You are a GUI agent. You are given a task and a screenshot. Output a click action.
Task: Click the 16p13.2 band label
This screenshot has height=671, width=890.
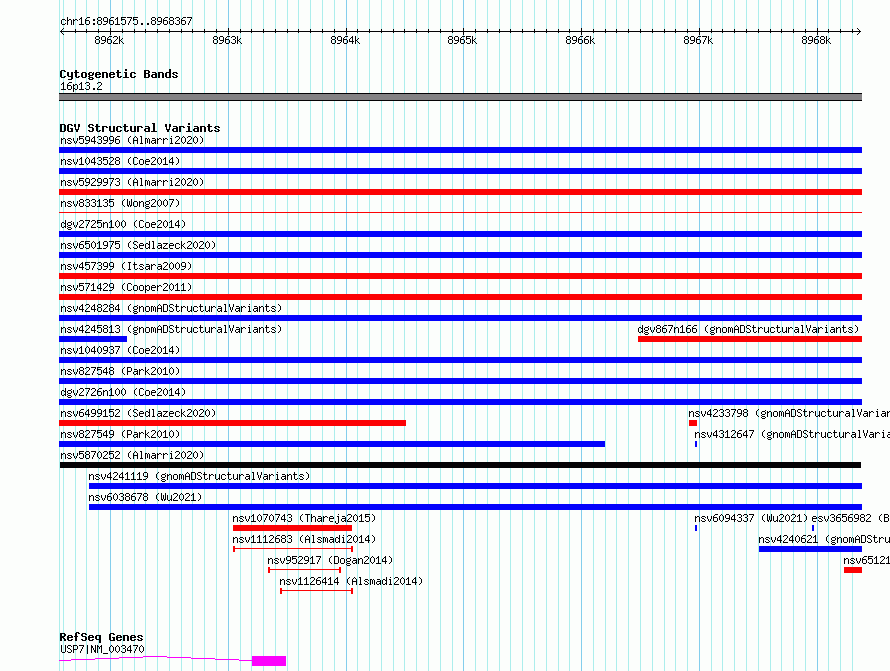(81, 86)
